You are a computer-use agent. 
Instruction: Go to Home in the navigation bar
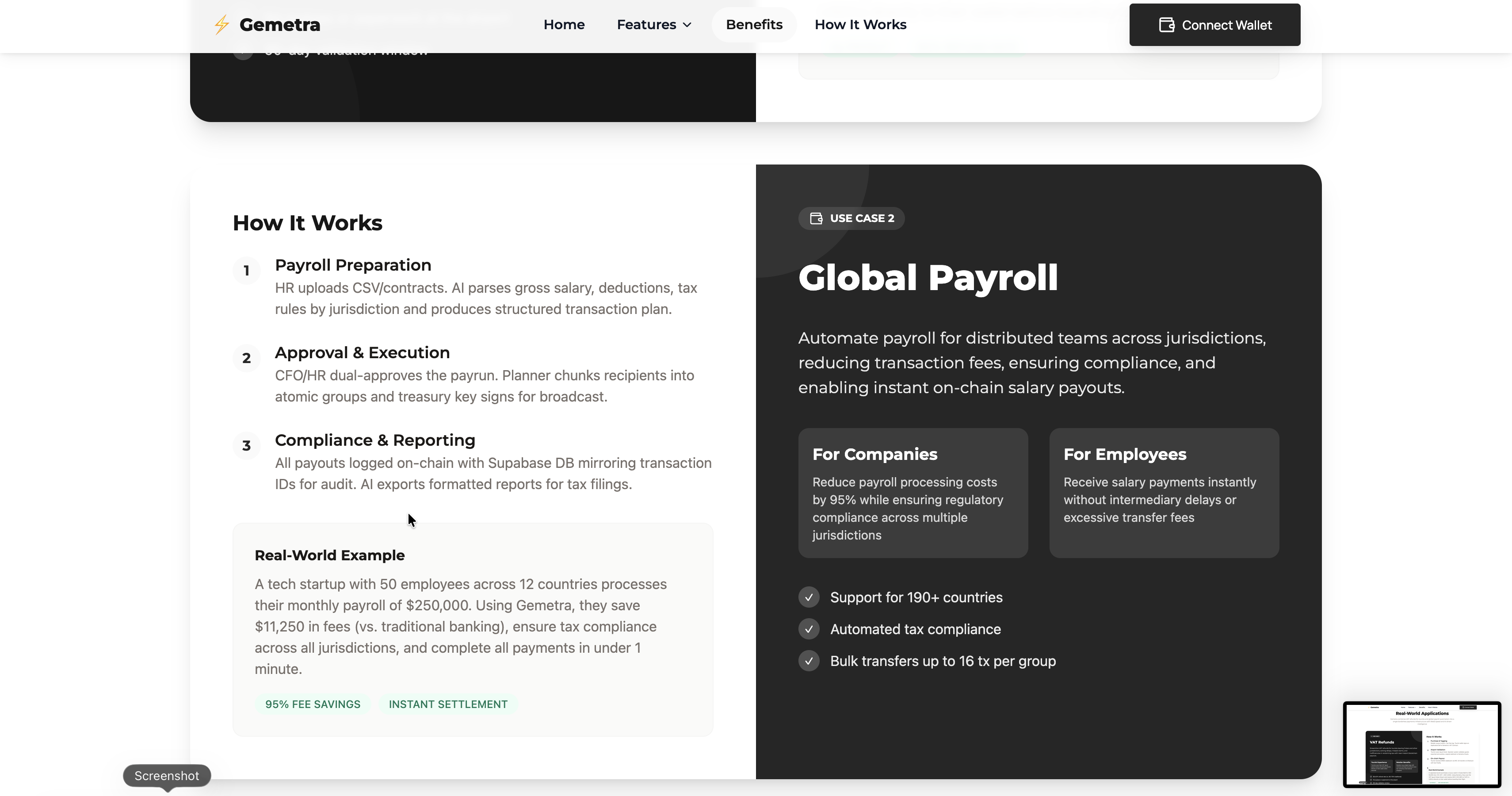click(564, 25)
